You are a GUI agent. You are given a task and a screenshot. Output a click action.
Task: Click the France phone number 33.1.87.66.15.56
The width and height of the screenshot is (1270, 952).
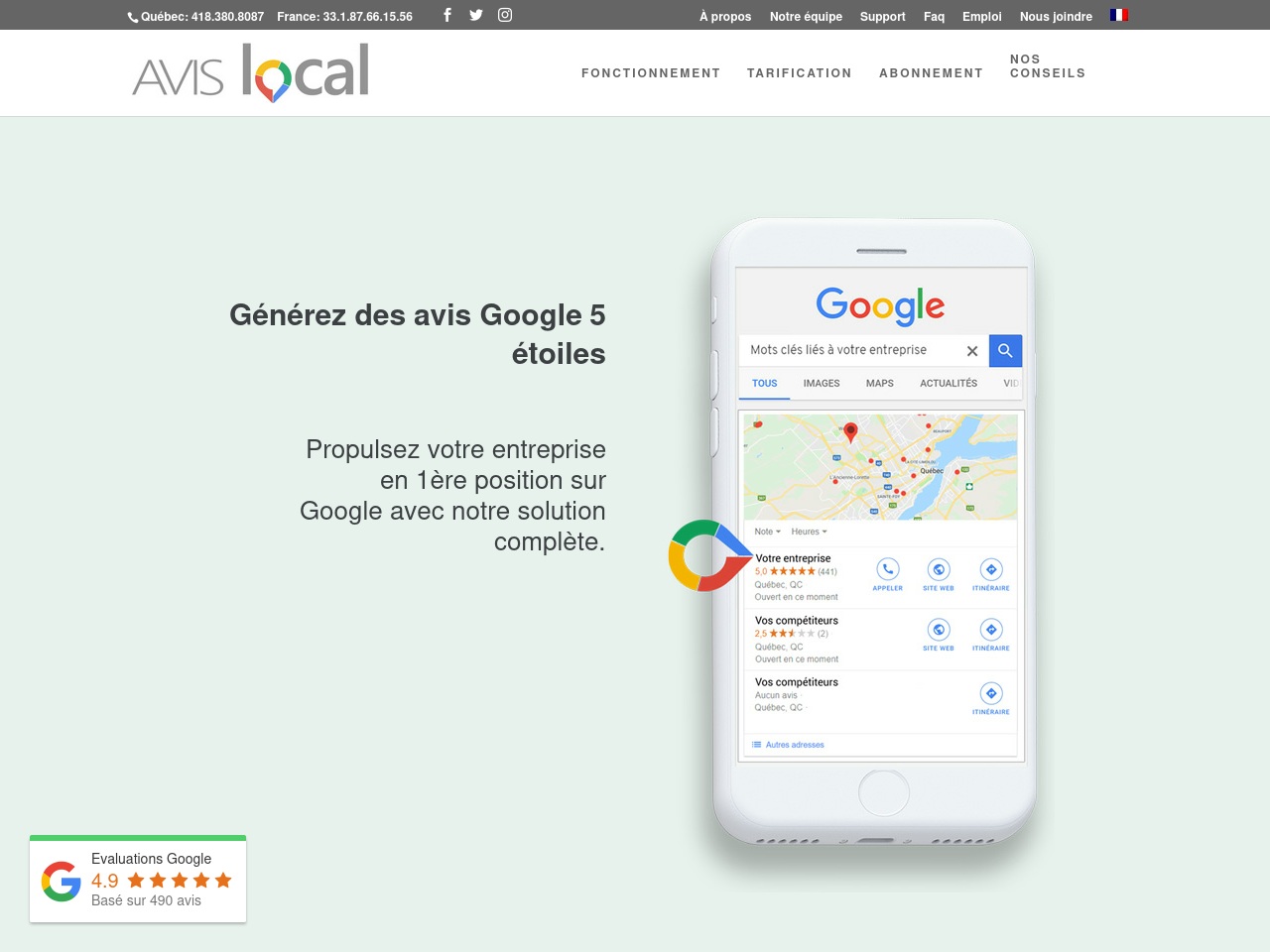coord(344,17)
